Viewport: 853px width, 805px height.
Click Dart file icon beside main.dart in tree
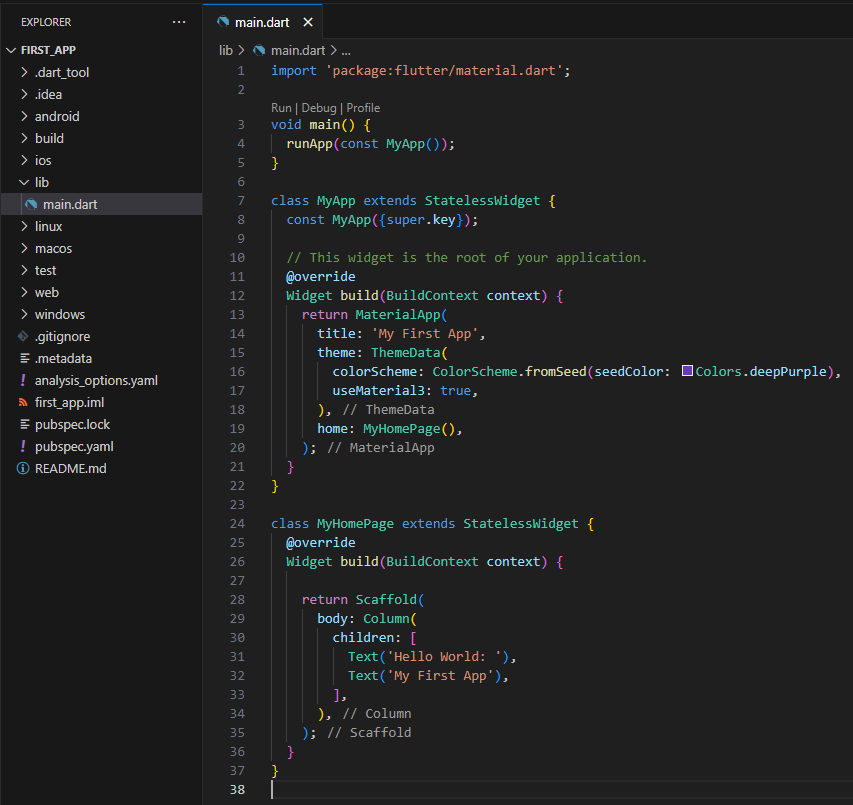click(x=32, y=205)
